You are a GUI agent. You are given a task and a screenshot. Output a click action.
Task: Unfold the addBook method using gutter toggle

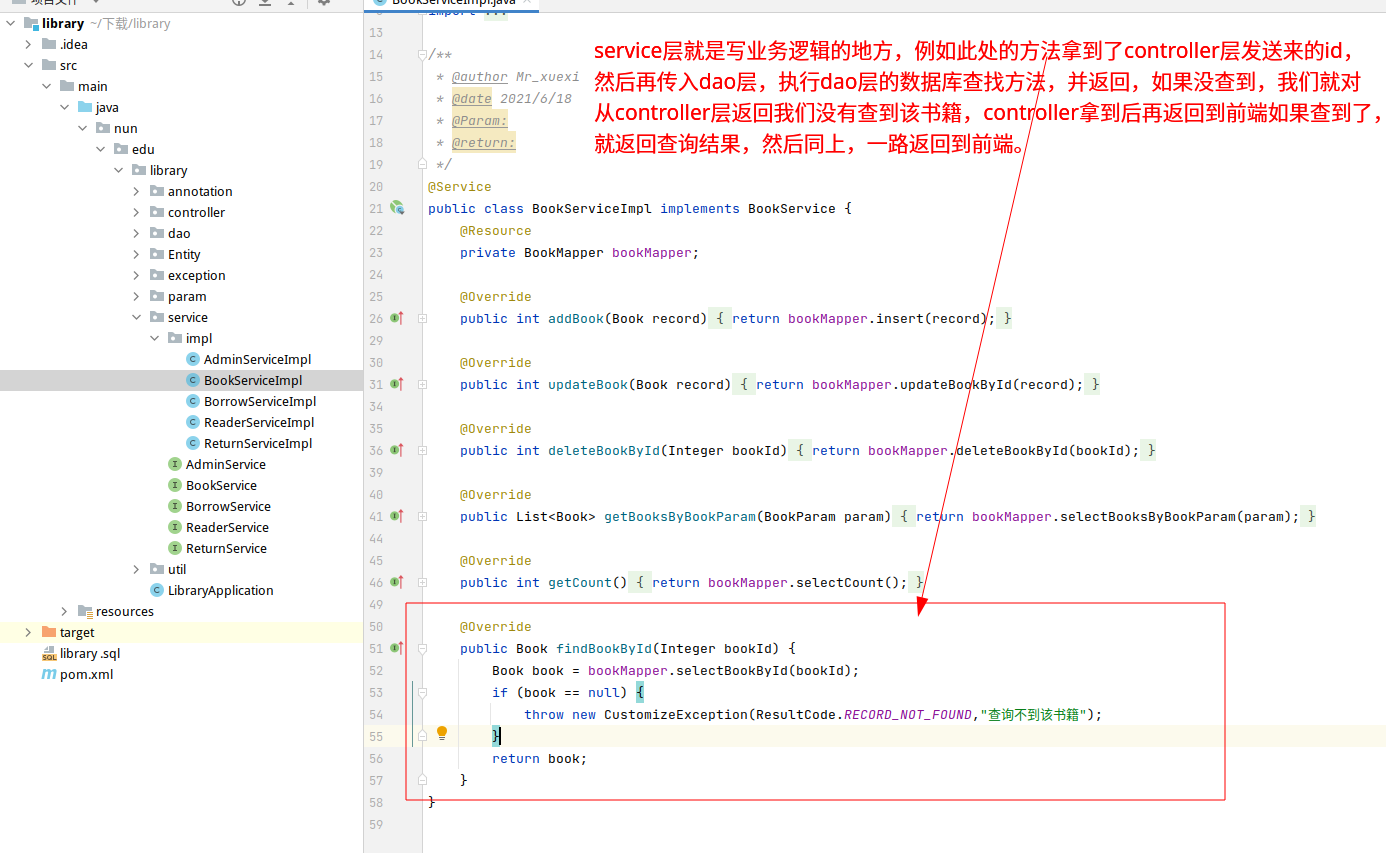[422, 318]
